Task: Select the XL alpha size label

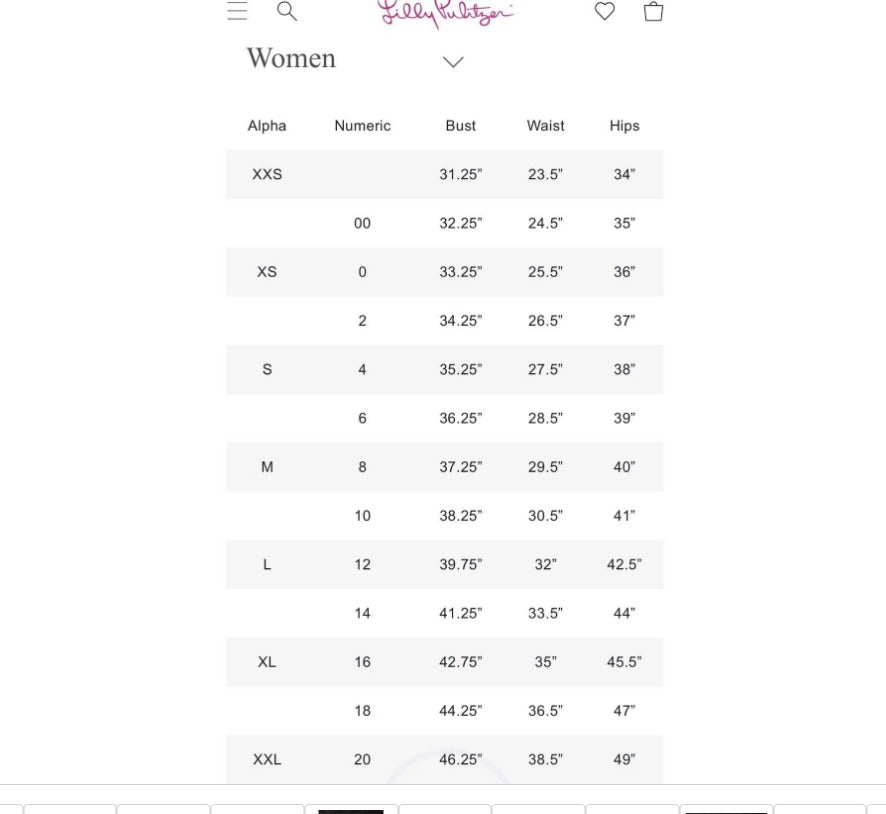Action: click(x=267, y=662)
